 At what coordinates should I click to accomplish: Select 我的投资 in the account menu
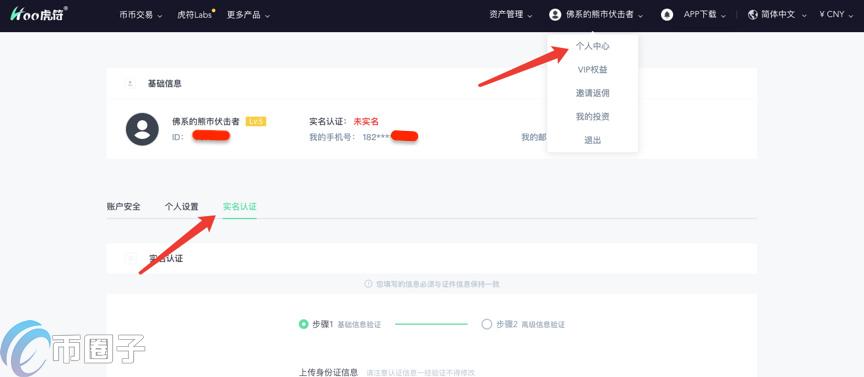(x=592, y=117)
